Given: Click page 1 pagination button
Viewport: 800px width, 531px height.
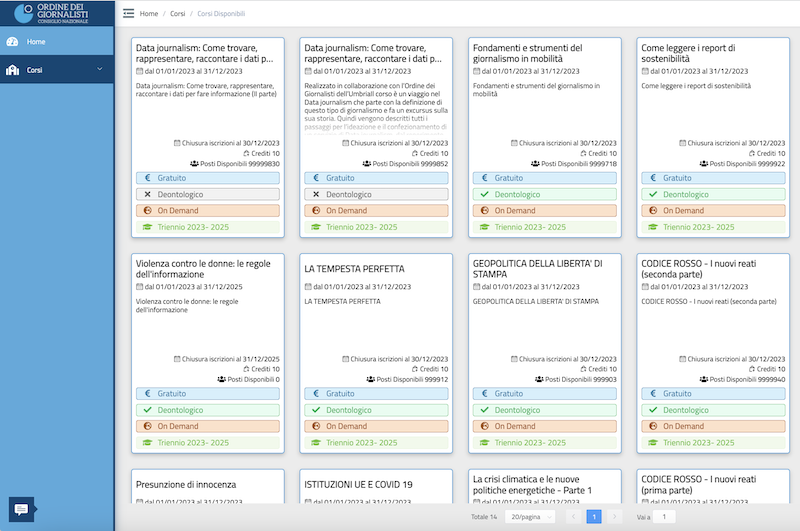Looking at the screenshot, I should click(593, 517).
